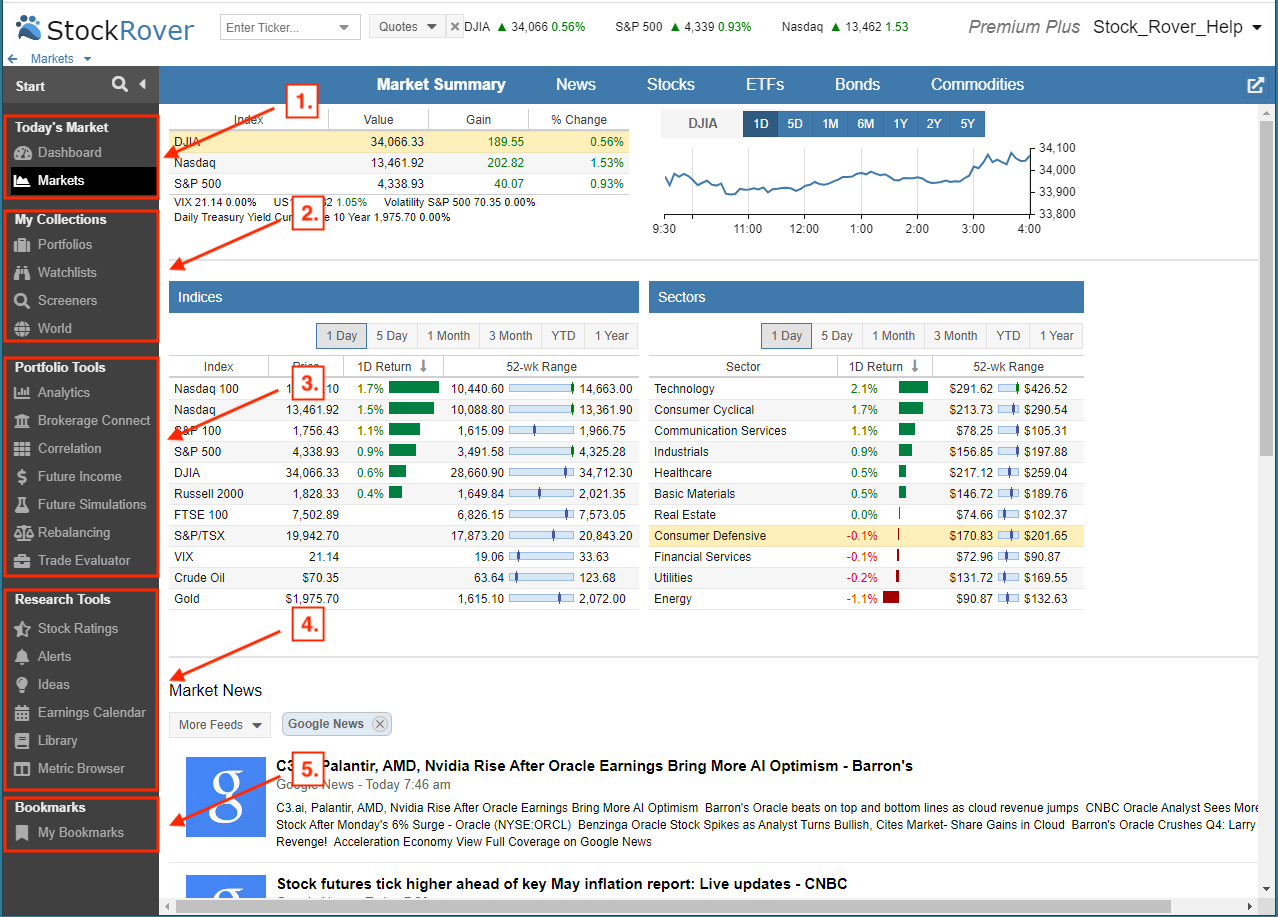Open the Stock_Rover_Help account menu
This screenshot has height=917, width=1278.
click(1178, 27)
